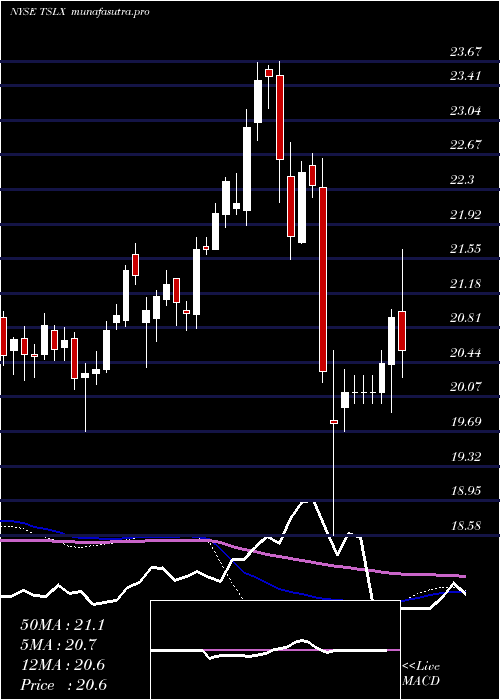Click the '5MA : 20.7' readout
The height and width of the screenshot is (700, 500).
pos(59,645)
